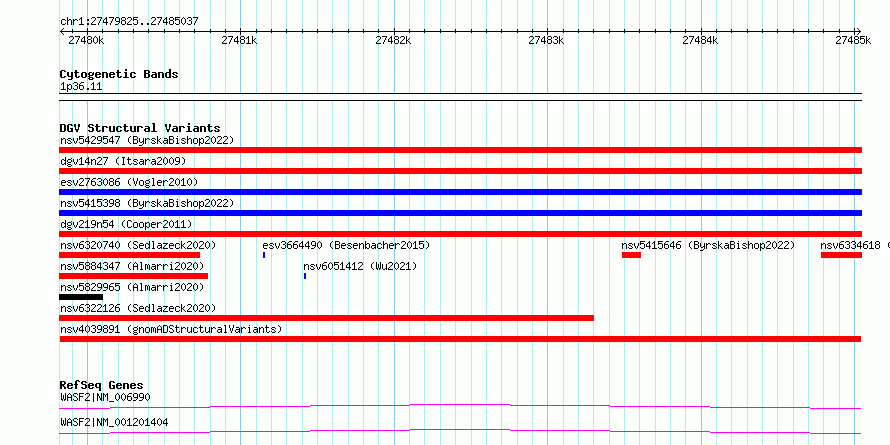Click the chr1:27479825..27485037 coordinate label

129,22
